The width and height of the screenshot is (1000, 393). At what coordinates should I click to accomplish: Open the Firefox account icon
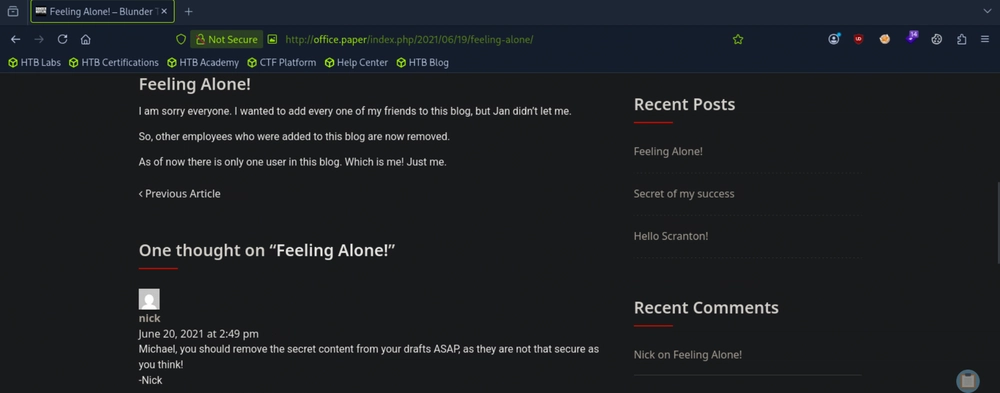point(834,39)
